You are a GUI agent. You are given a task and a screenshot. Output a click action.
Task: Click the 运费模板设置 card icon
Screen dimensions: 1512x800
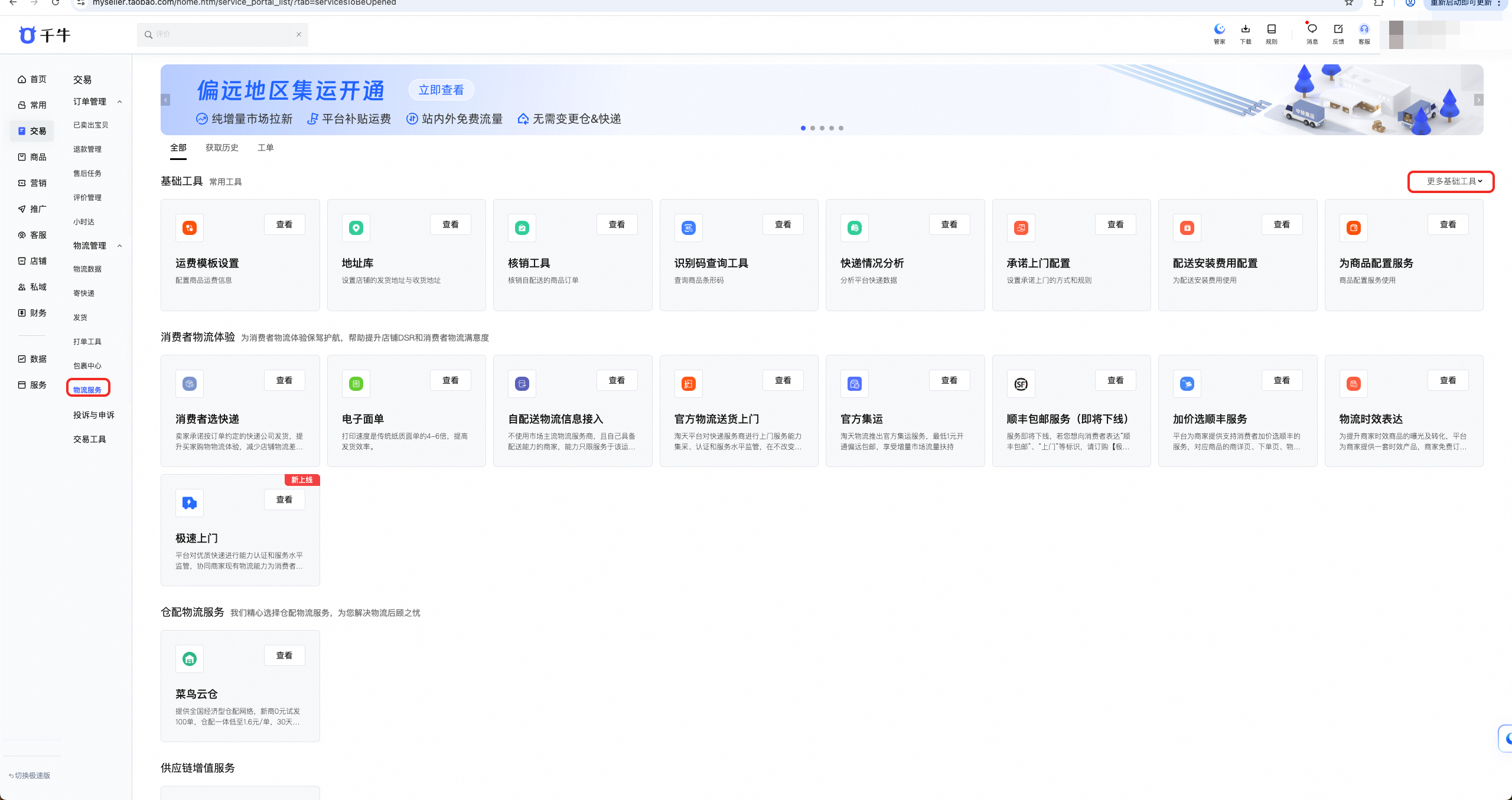pos(190,228)
